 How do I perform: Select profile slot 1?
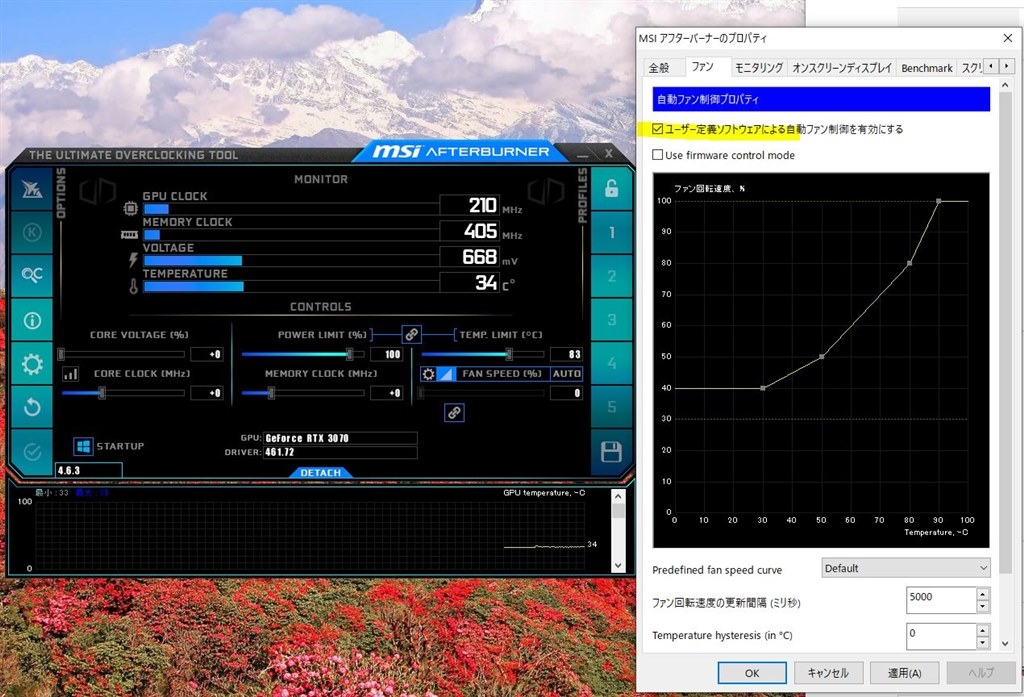(611, 232)
